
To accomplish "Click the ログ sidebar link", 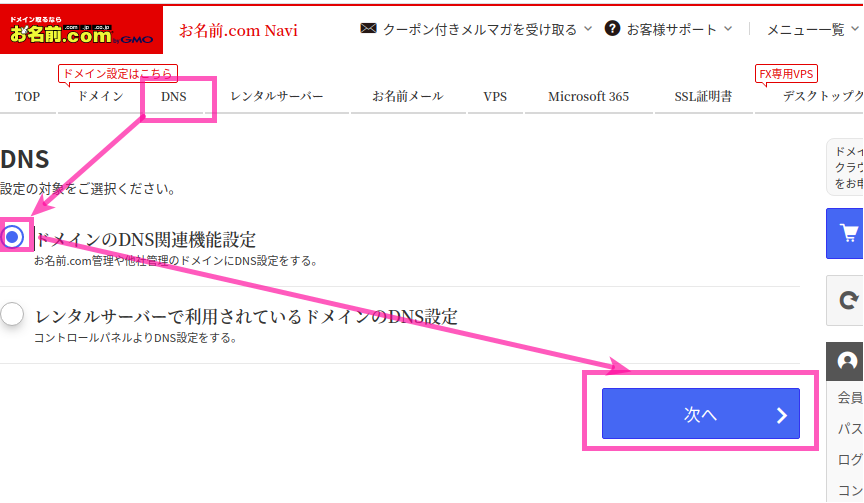I will pos(850,459).
